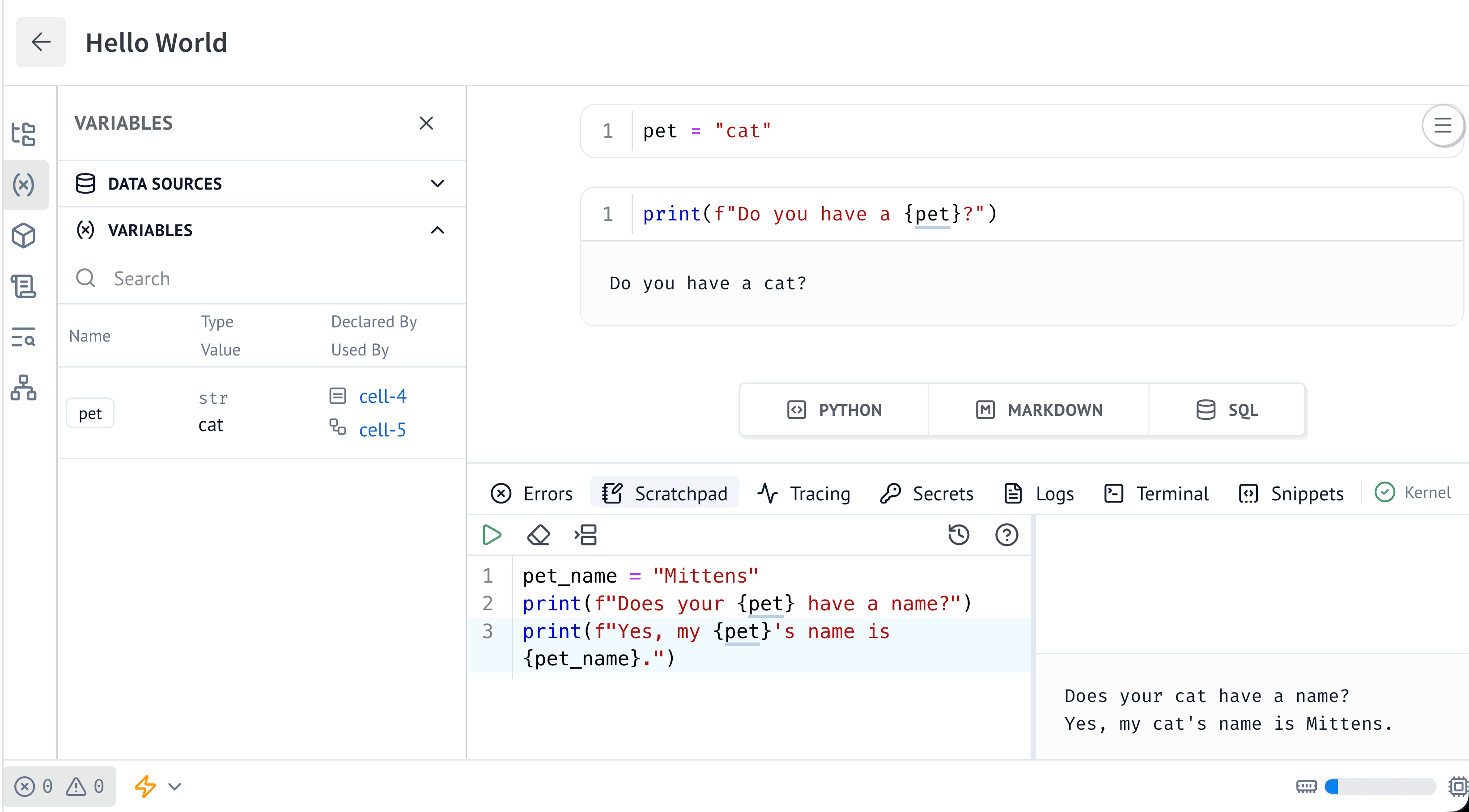This screenshot has width=1469, height=812.
Task: Click the status bar warning count icon
Action: pos(76,787)
